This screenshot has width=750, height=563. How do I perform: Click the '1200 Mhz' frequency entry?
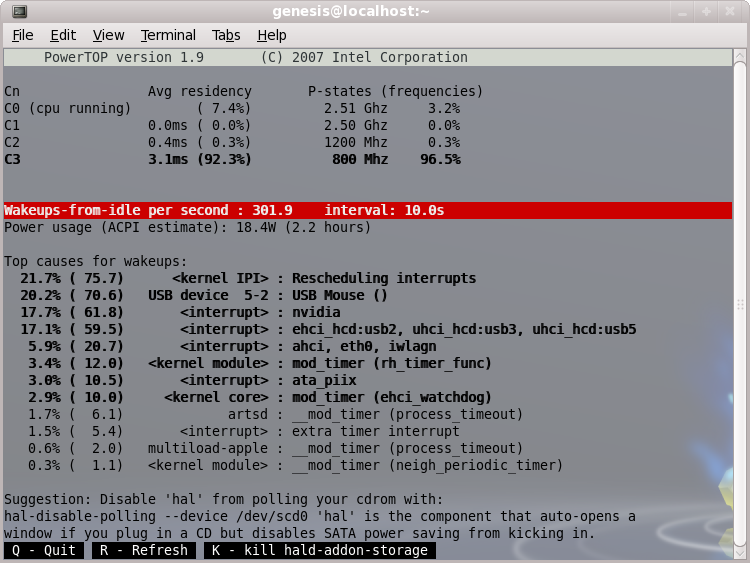356,143
